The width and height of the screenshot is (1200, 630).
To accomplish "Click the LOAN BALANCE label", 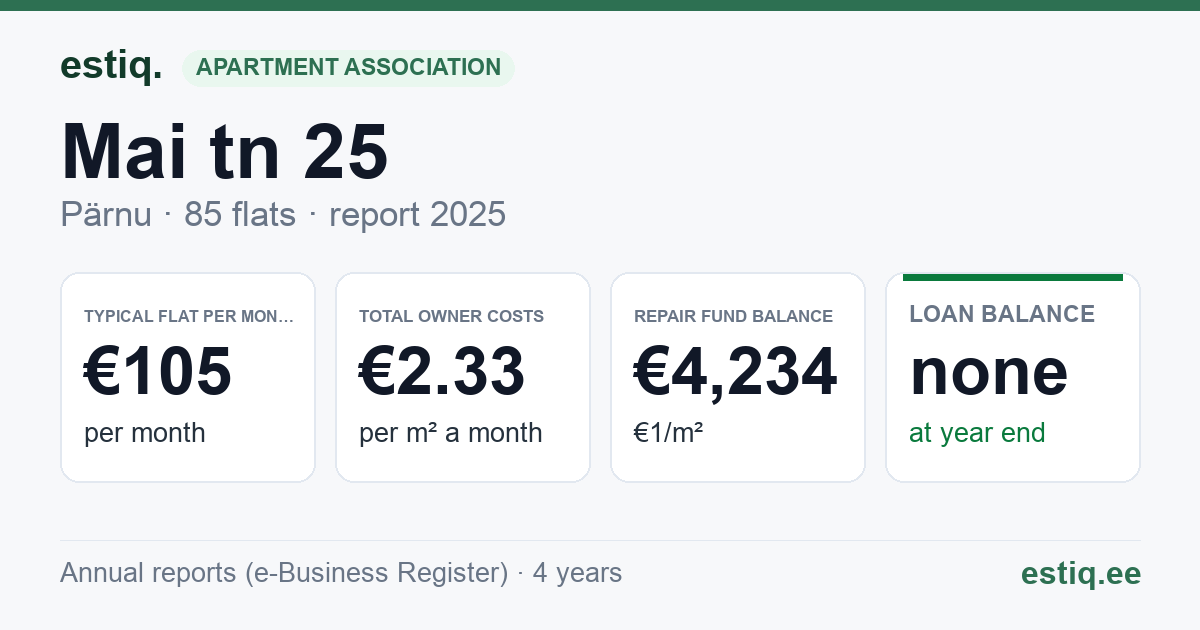I will (1002, 314).
